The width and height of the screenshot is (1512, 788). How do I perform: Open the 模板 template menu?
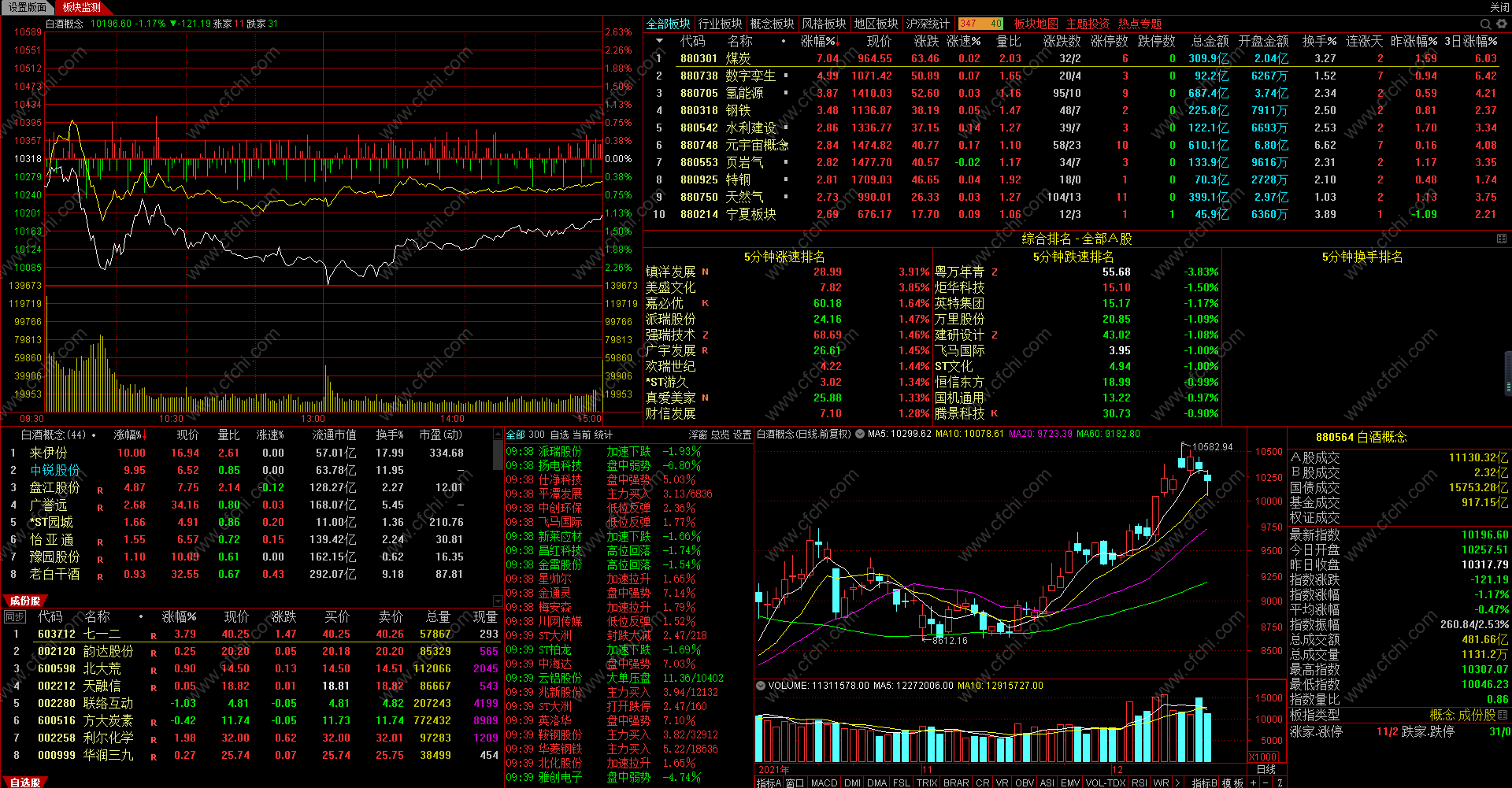pos(1233,782)
